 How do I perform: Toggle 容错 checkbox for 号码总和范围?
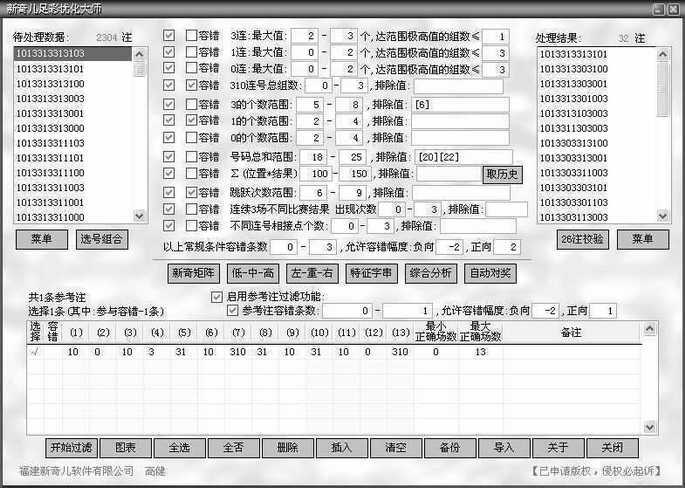(192, 157)
